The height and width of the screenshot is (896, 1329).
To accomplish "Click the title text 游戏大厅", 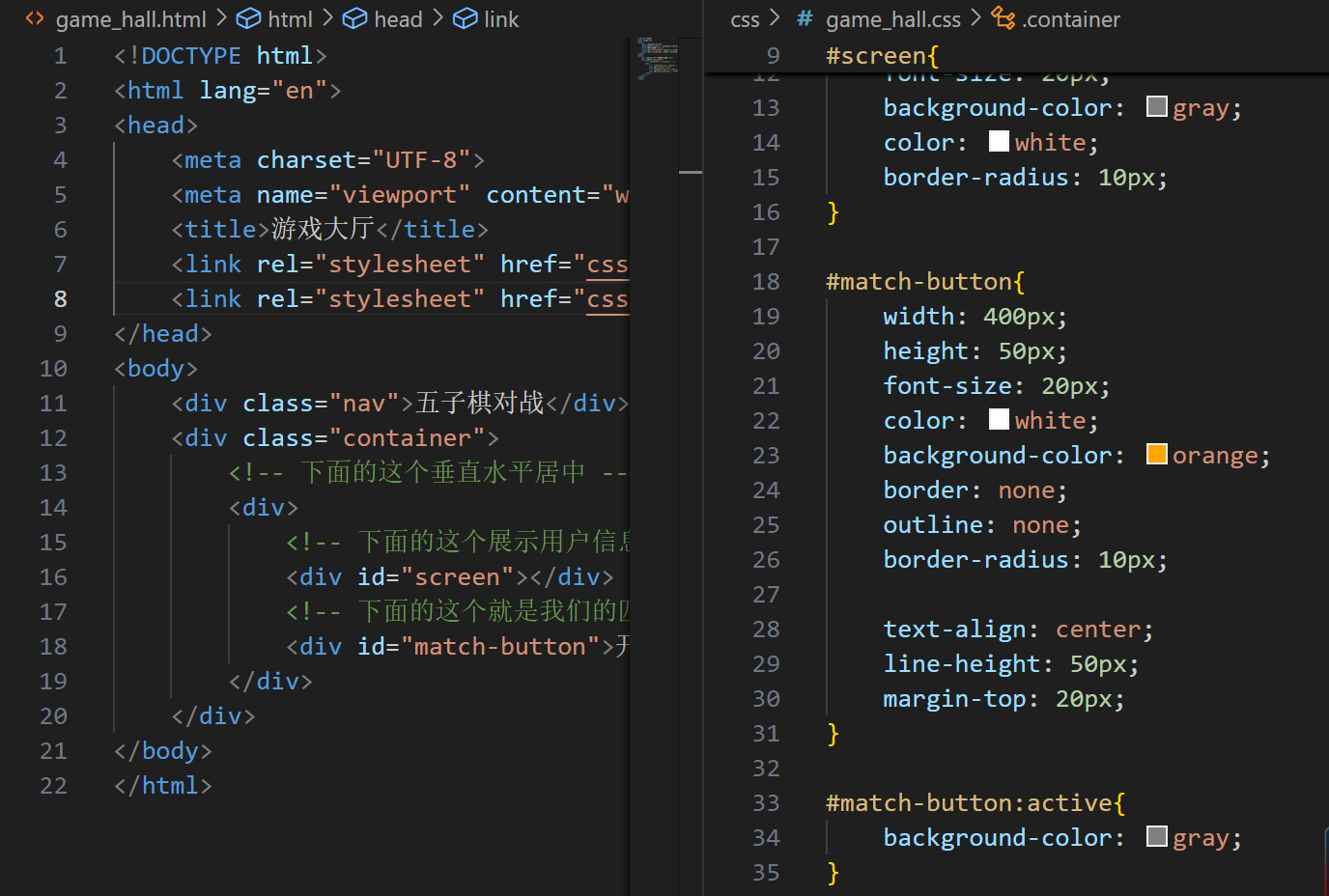I will coord(322,229).
